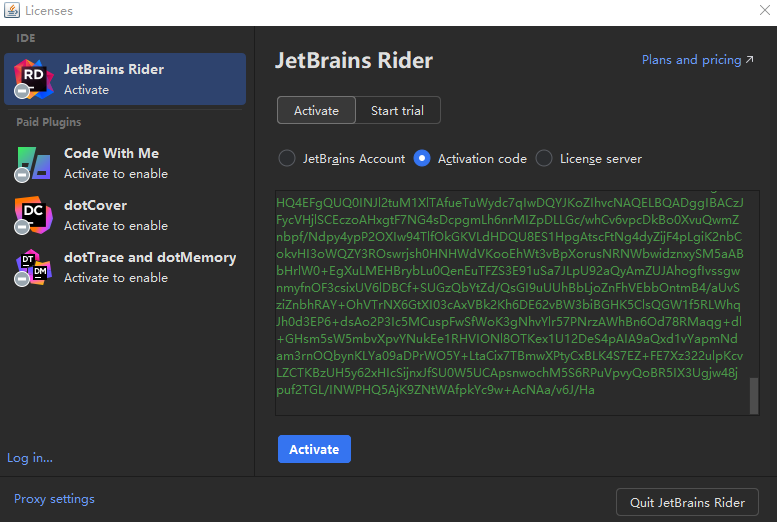Screen dimensions: 777x522
Task: Click code line starting with HQ4EFgQUQ0INJl2
Action: tap(510, 203)
